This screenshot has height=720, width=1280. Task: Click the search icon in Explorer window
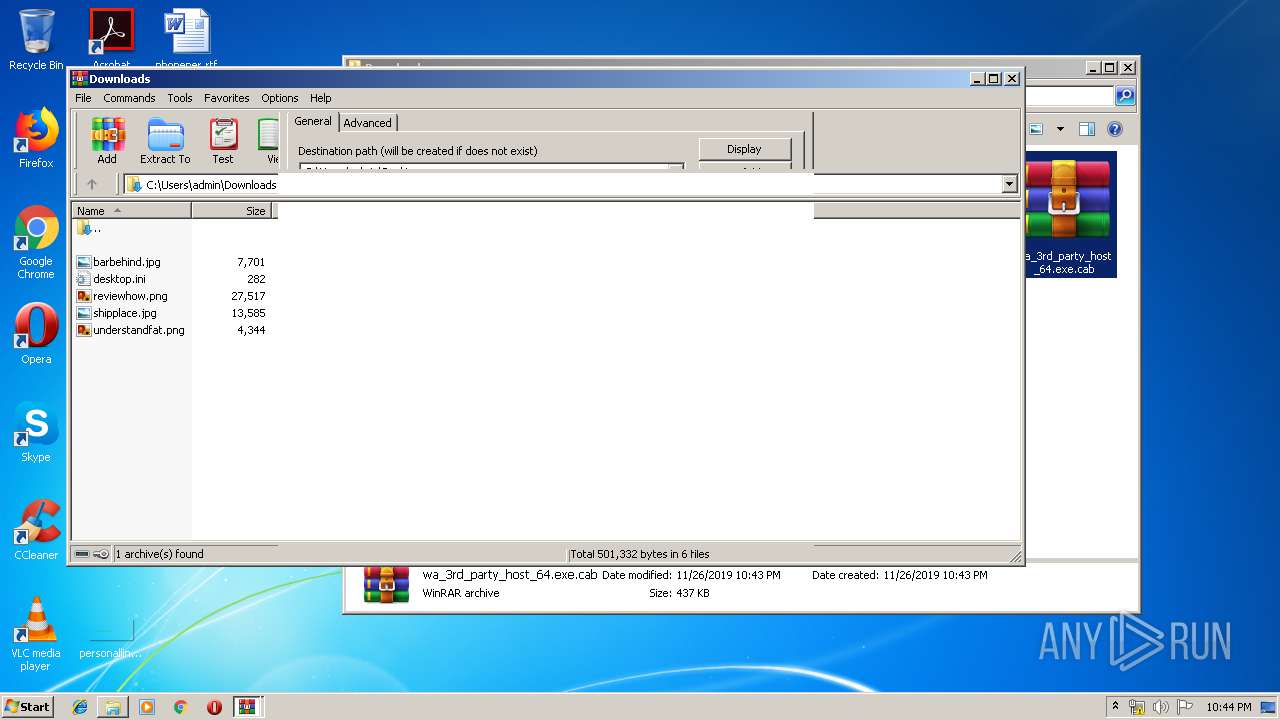coord(1125,96)
